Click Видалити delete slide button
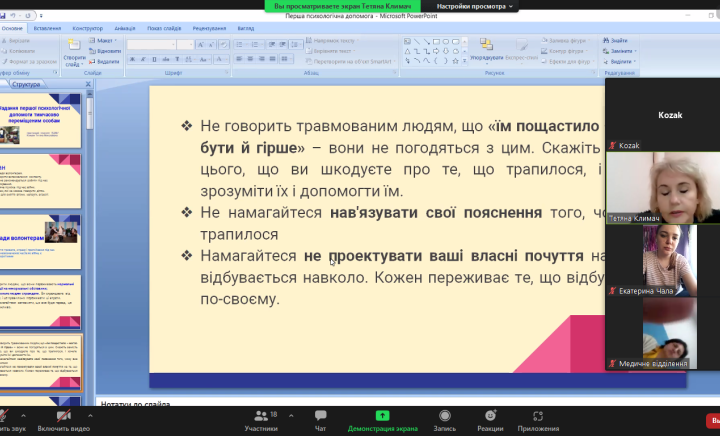The width and height of the screenshot is (720, 436). 104,61
